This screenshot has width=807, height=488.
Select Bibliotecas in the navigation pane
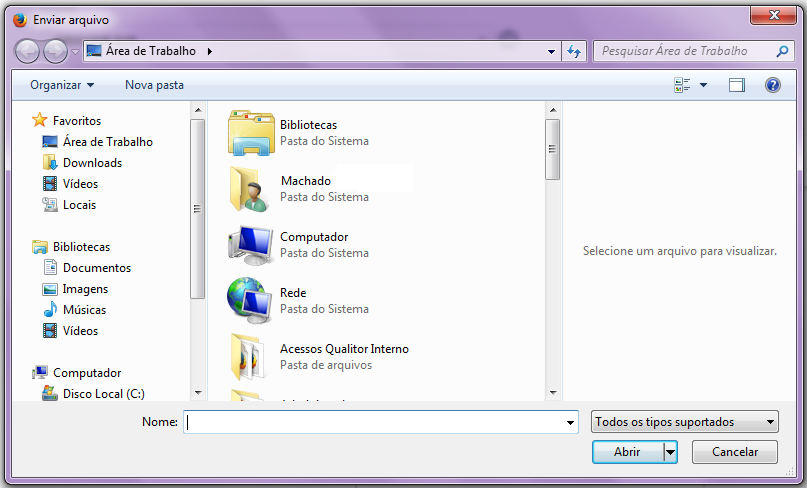tap(81, 247)
